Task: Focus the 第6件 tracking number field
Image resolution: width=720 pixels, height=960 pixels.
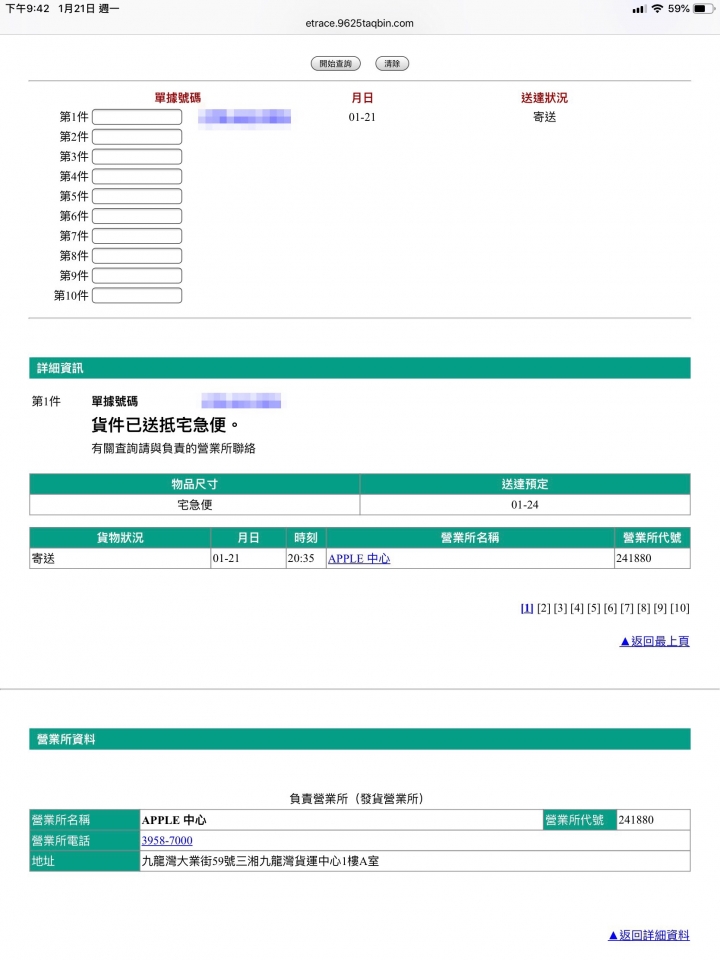Action: click(137, 216)
